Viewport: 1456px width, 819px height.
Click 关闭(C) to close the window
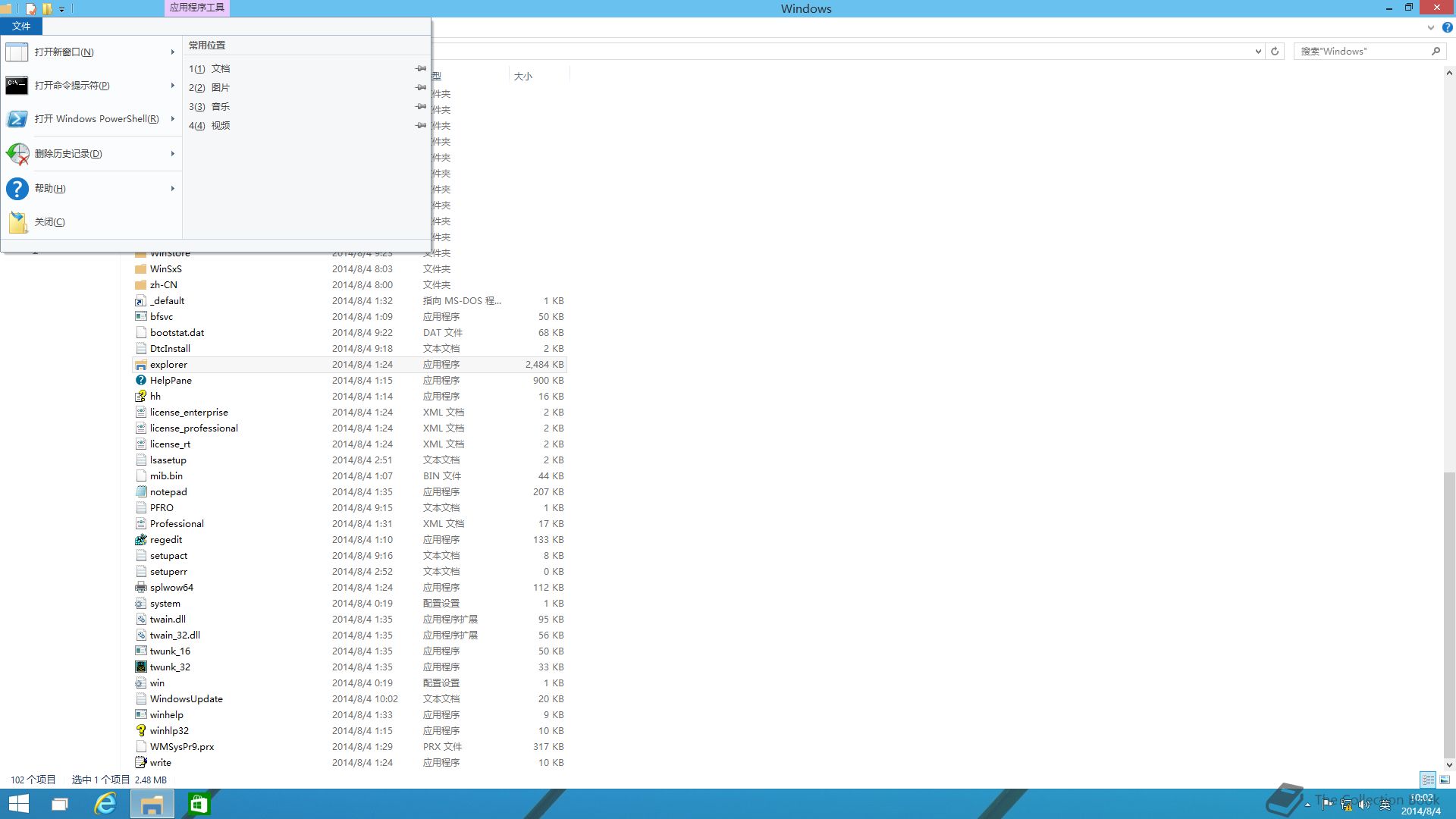[91, 222]
